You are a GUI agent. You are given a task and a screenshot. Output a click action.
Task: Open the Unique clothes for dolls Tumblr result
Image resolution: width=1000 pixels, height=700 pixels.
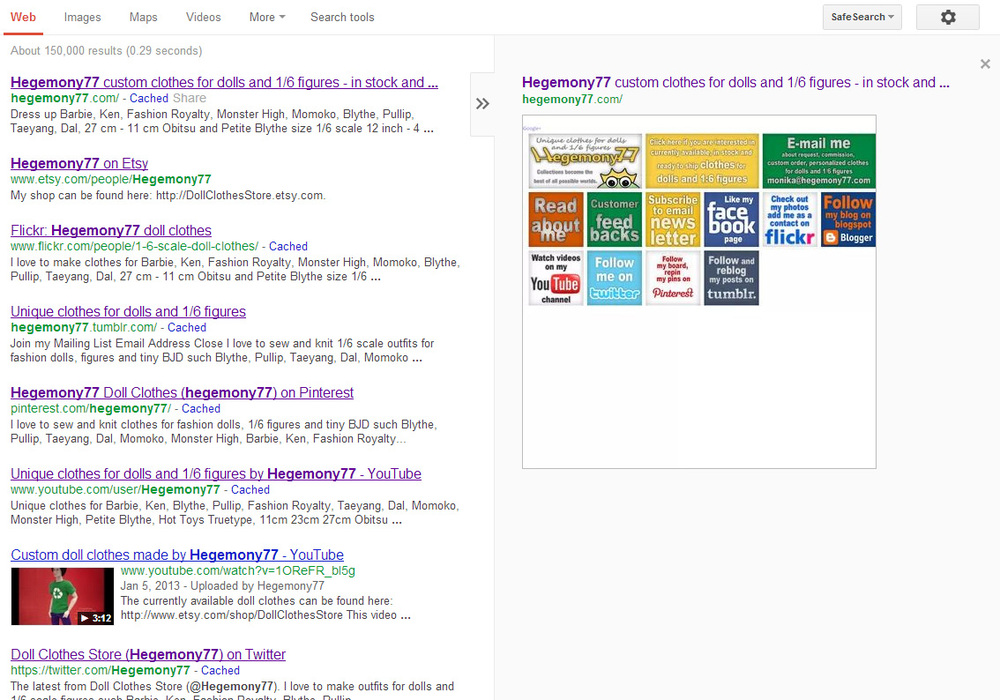[x=128, y=311]
